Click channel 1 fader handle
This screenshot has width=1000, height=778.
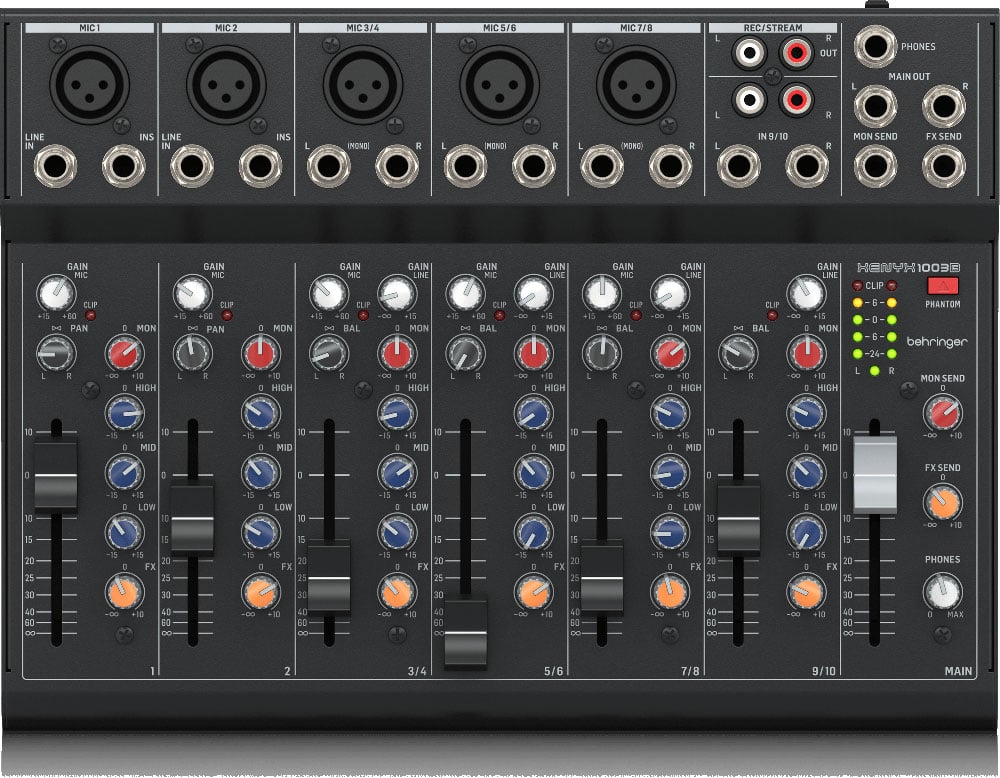click(55, 475)
